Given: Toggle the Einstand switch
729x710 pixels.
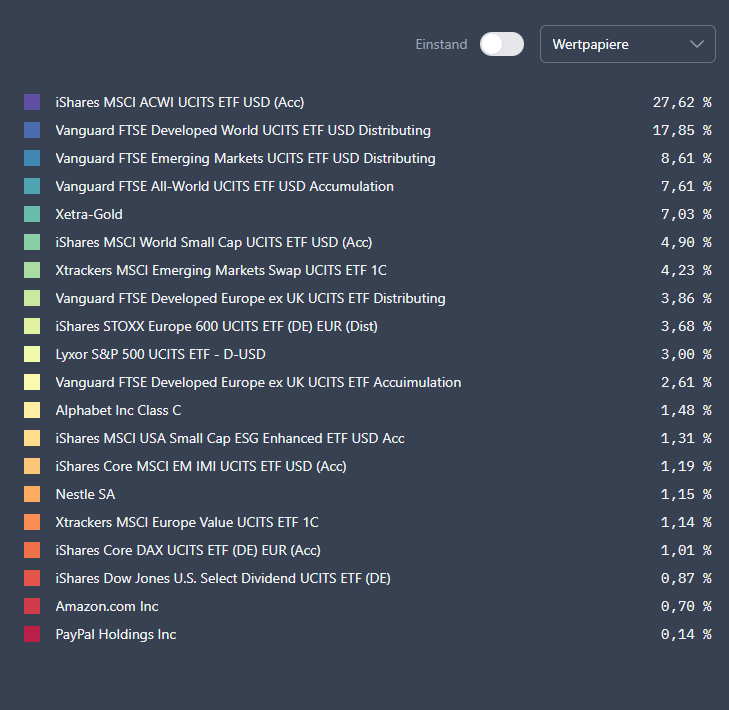Looking at the screenshot, I should click(501, 44).
